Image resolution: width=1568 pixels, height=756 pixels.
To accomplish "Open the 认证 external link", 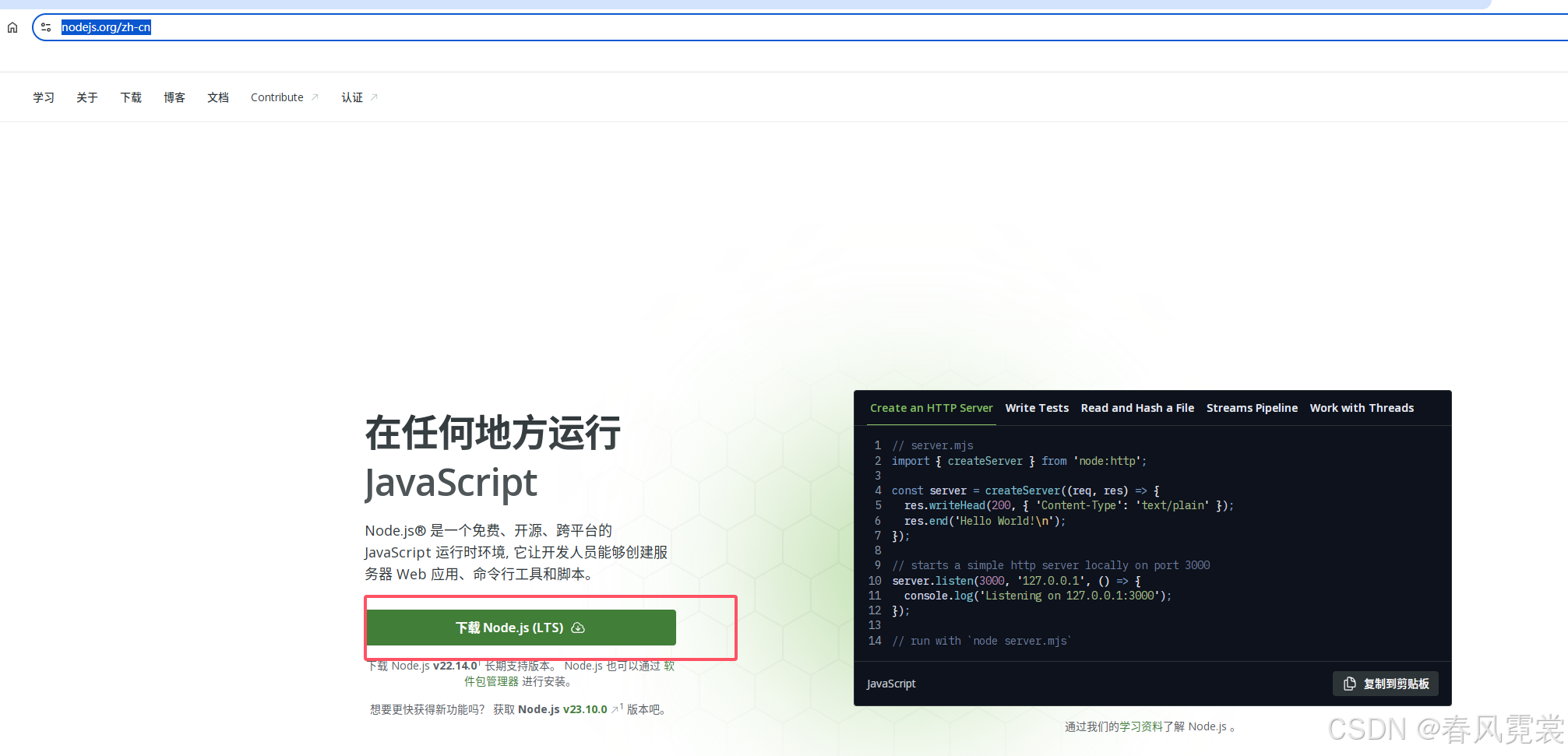I will pyautogui.click(x=359, y=97).
